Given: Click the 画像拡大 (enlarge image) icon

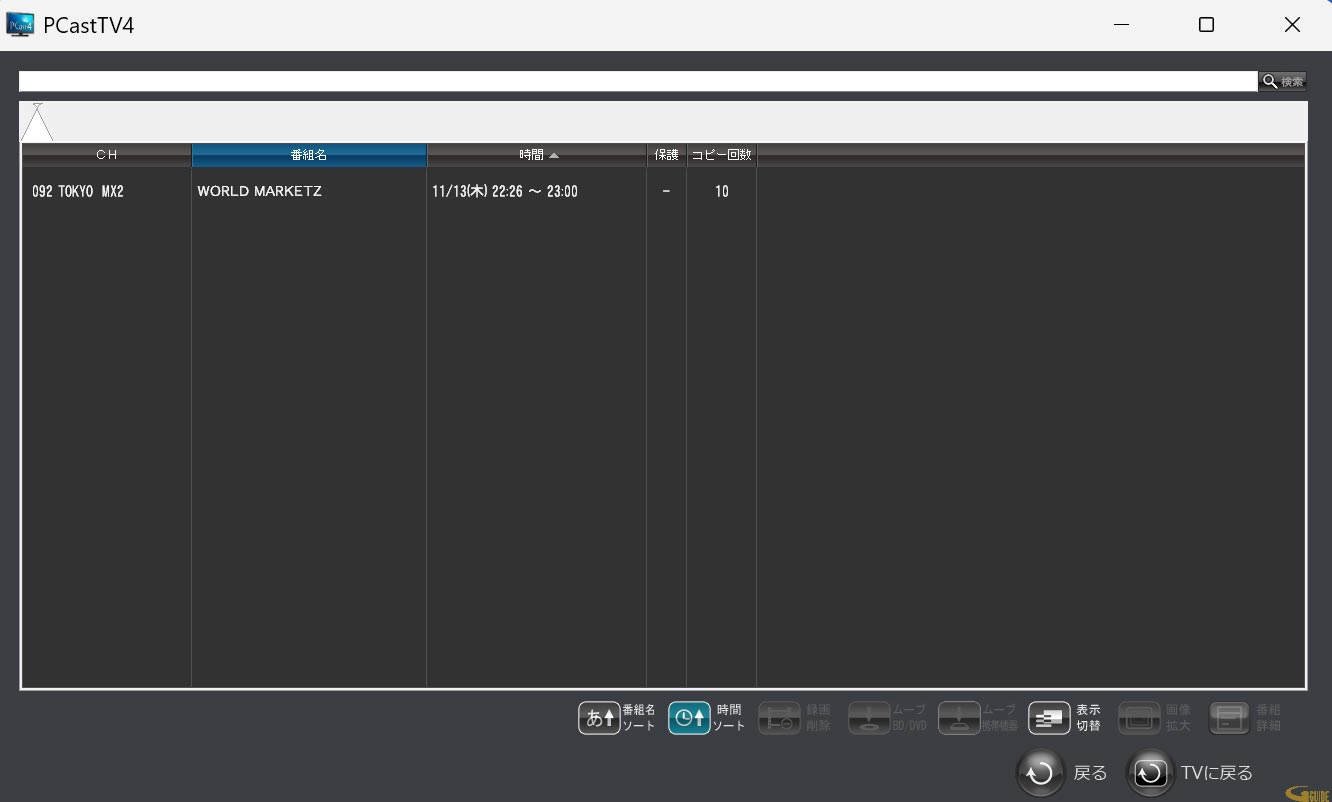Looking at the screenshot, I should pyautogui.click(x=1139, y=718).
